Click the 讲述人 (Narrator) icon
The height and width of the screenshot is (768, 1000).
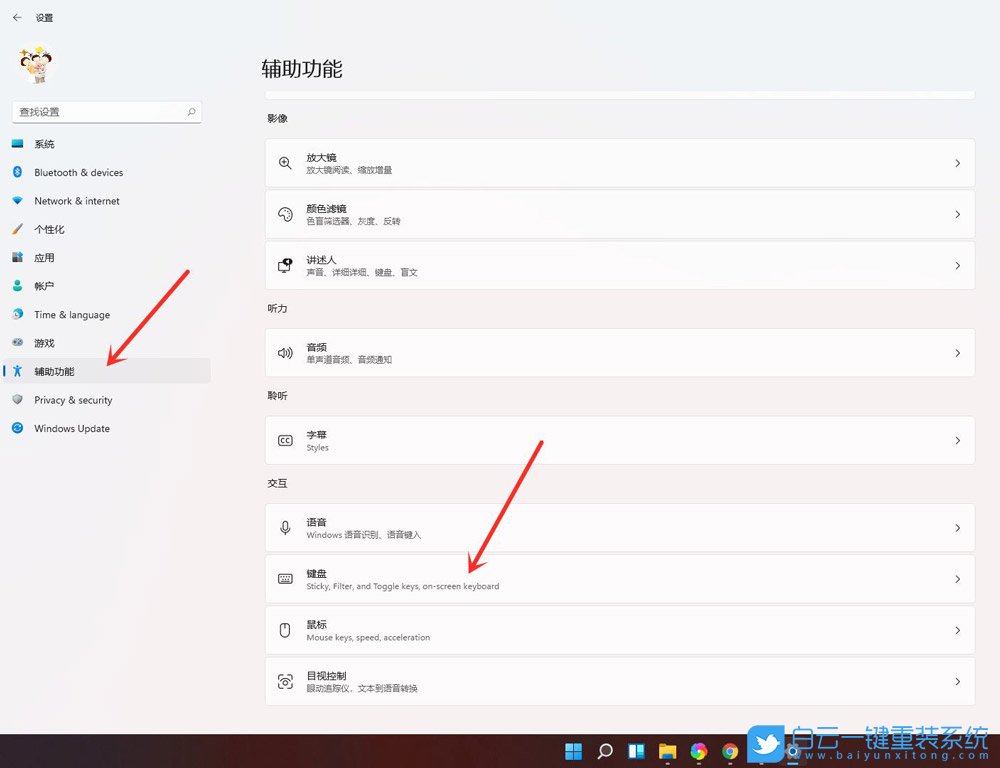[x=285, y=265]
